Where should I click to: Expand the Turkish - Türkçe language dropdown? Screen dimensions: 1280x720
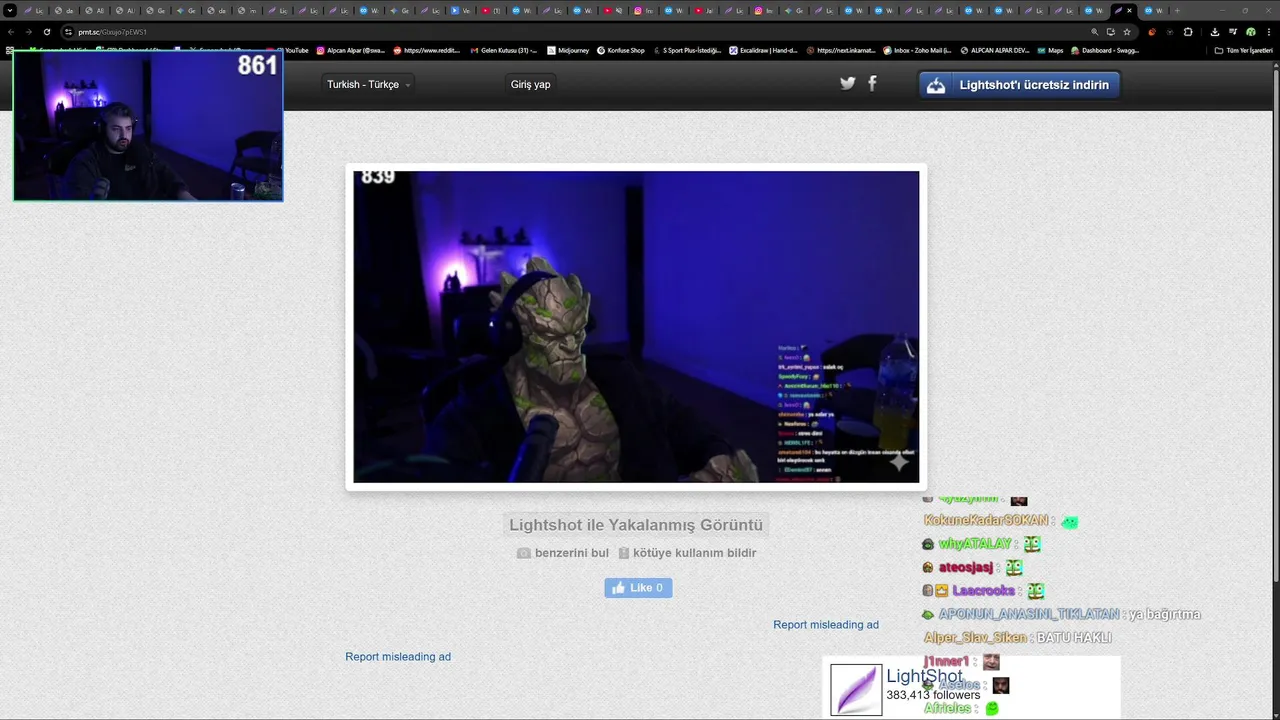click(369, 85)
